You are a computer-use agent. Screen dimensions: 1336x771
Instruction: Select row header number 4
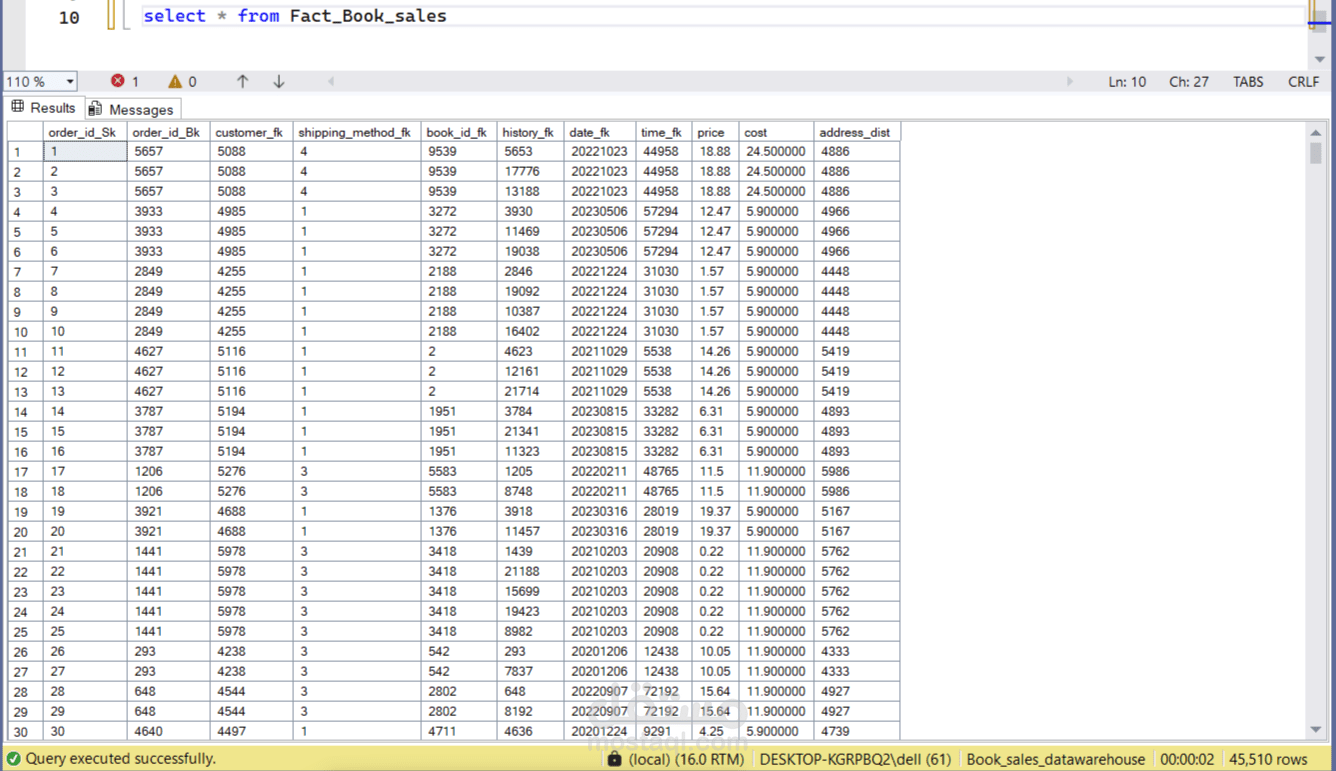pyautogui.click(x=25, y=212)
